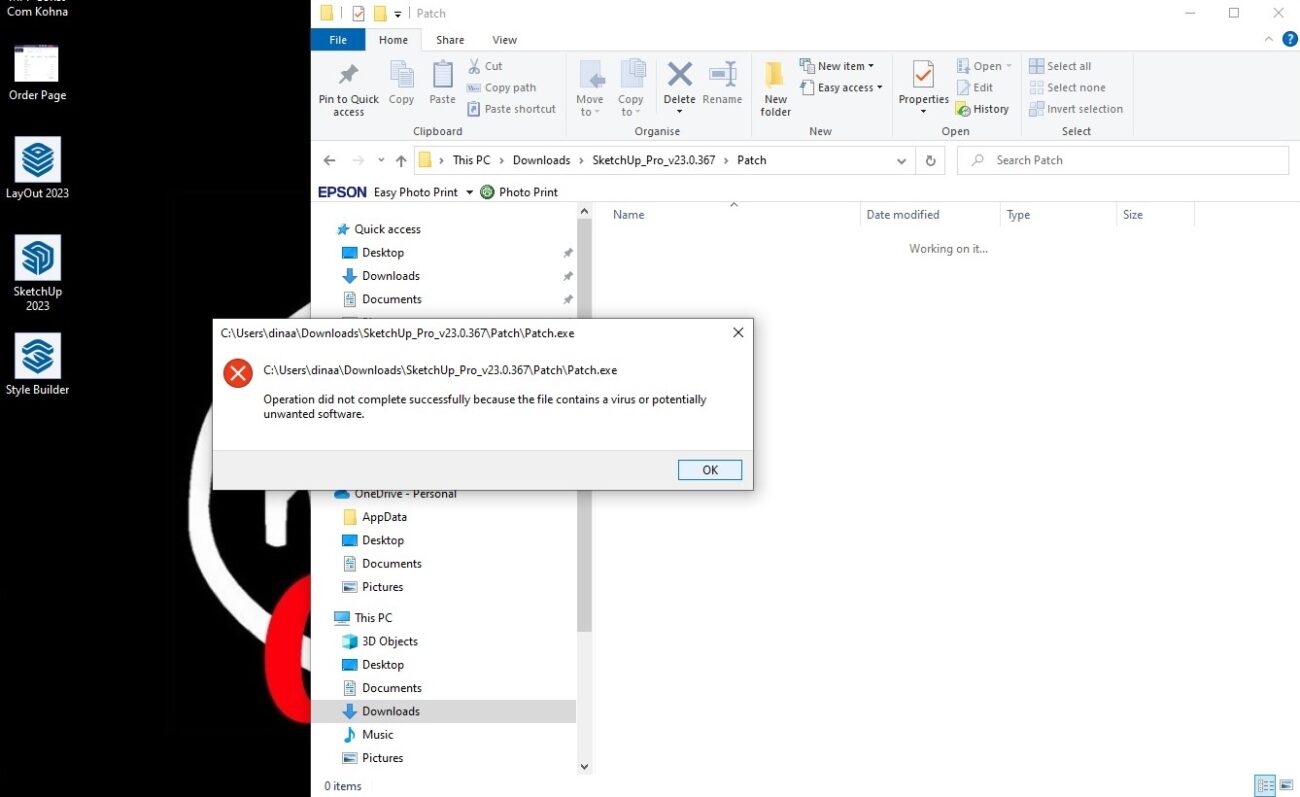Click the EPSON Photo Print button

click(x=519, y=192)
